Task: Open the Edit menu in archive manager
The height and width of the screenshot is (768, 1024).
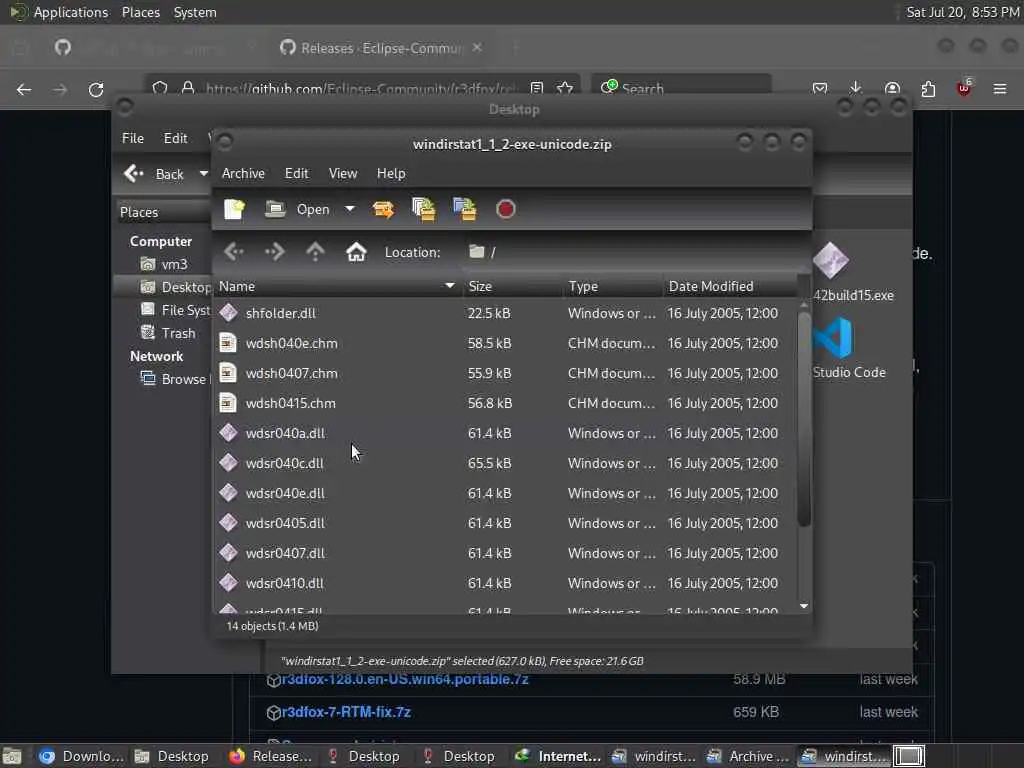Action: pyautogui.click(x=296, y=173)
